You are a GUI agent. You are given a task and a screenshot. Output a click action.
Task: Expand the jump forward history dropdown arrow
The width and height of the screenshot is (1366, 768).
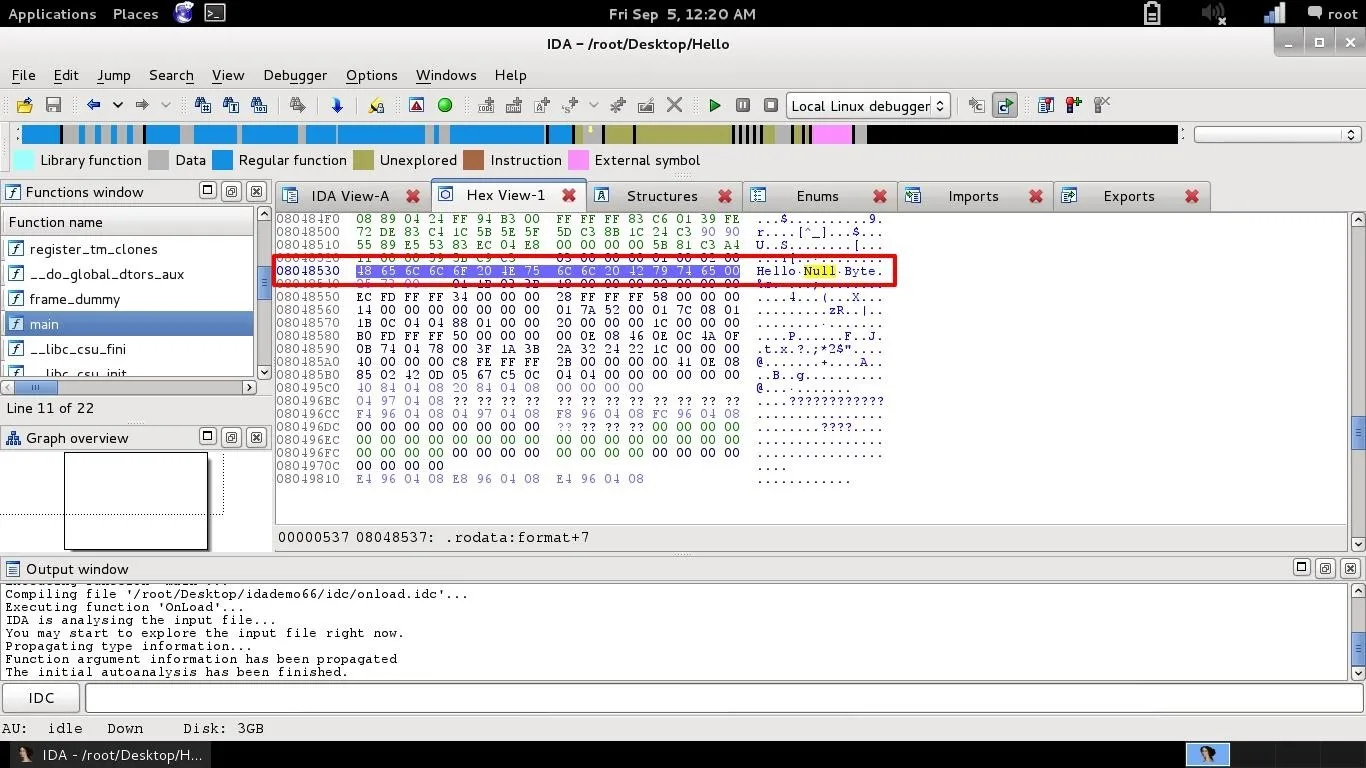[x=166, y=105]
